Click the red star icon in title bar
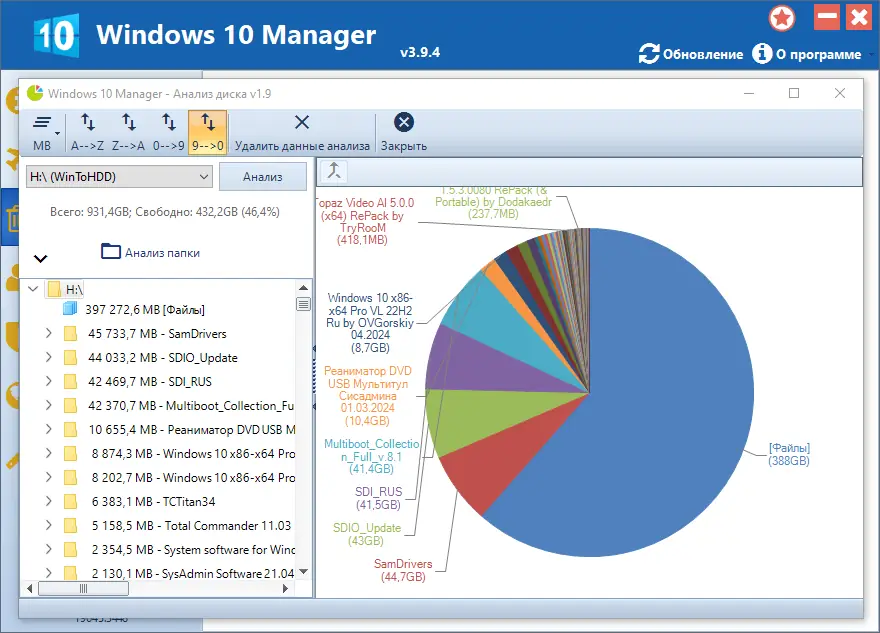 coord(782,17)
